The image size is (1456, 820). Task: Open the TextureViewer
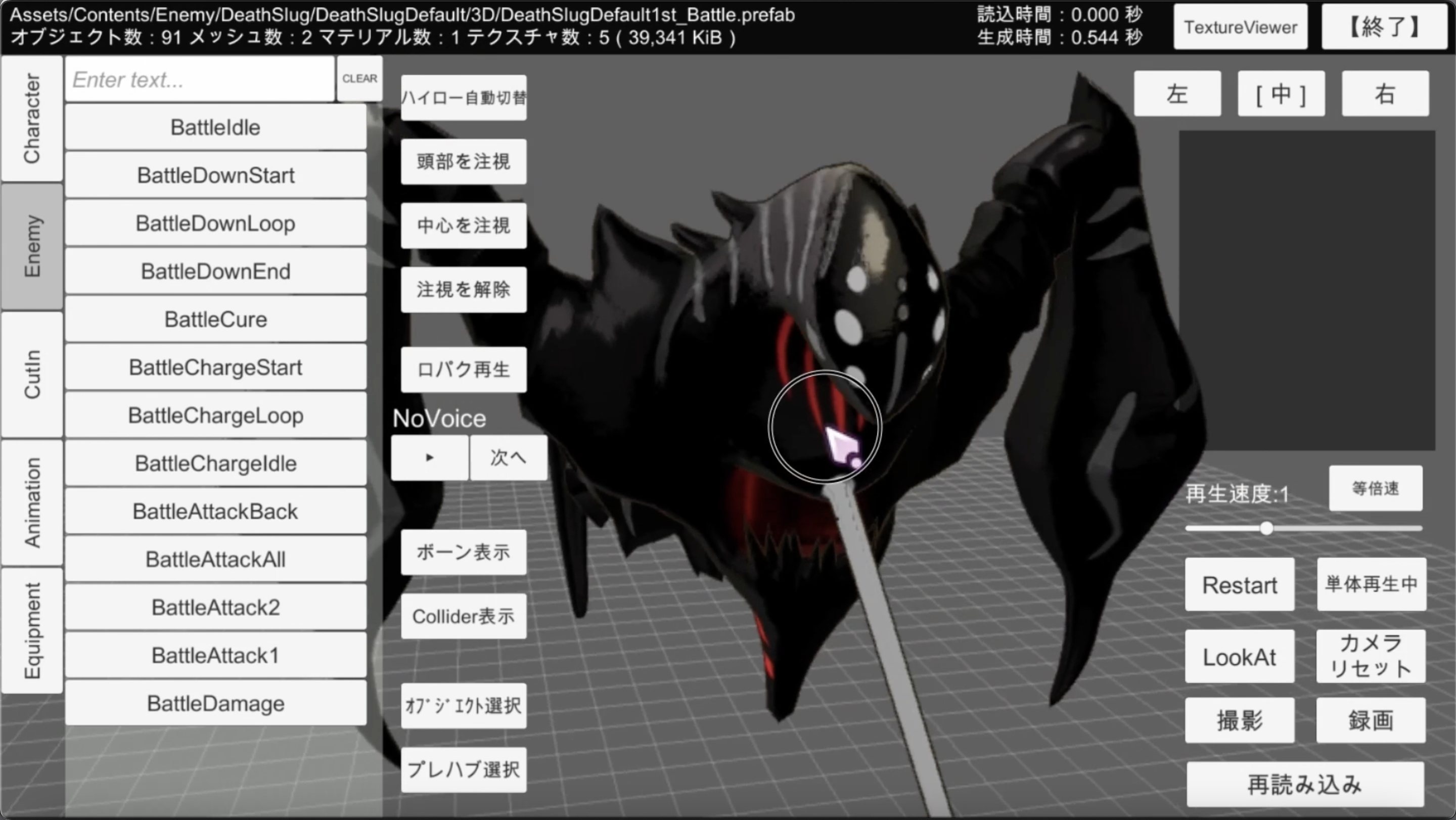(1240, 27)
